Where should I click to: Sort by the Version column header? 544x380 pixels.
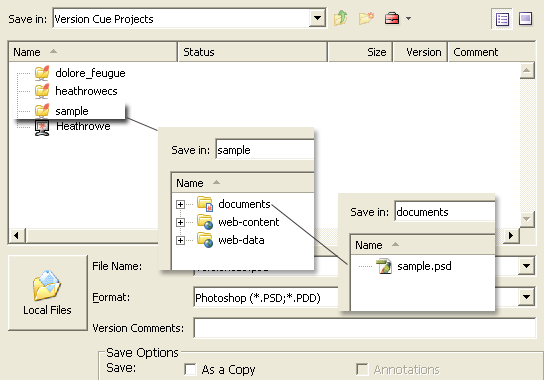pyautogui.click(x=420, y=52)
